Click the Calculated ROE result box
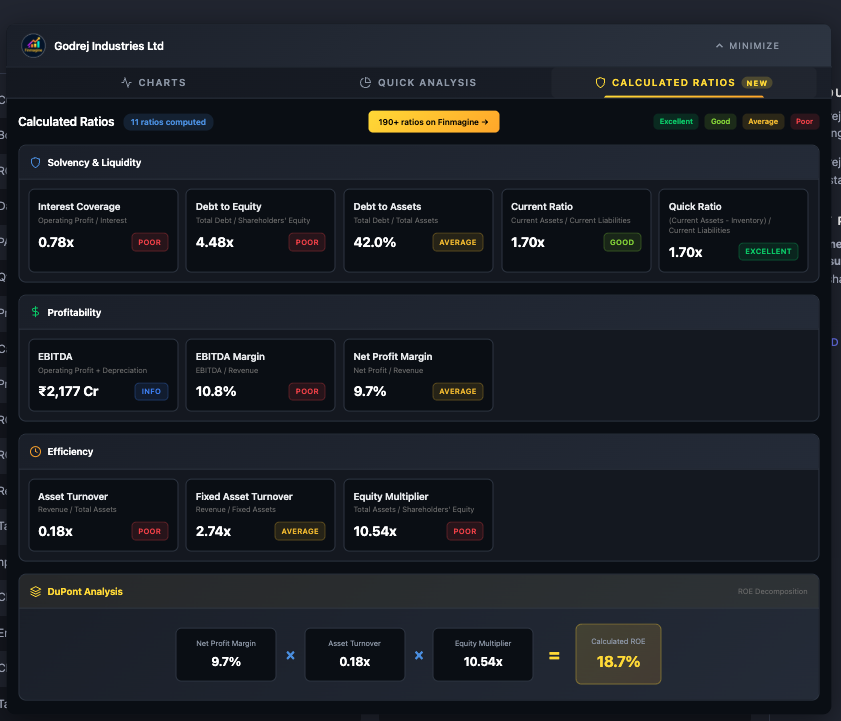The width and height of the screenshot is (841, 721). 618,654
